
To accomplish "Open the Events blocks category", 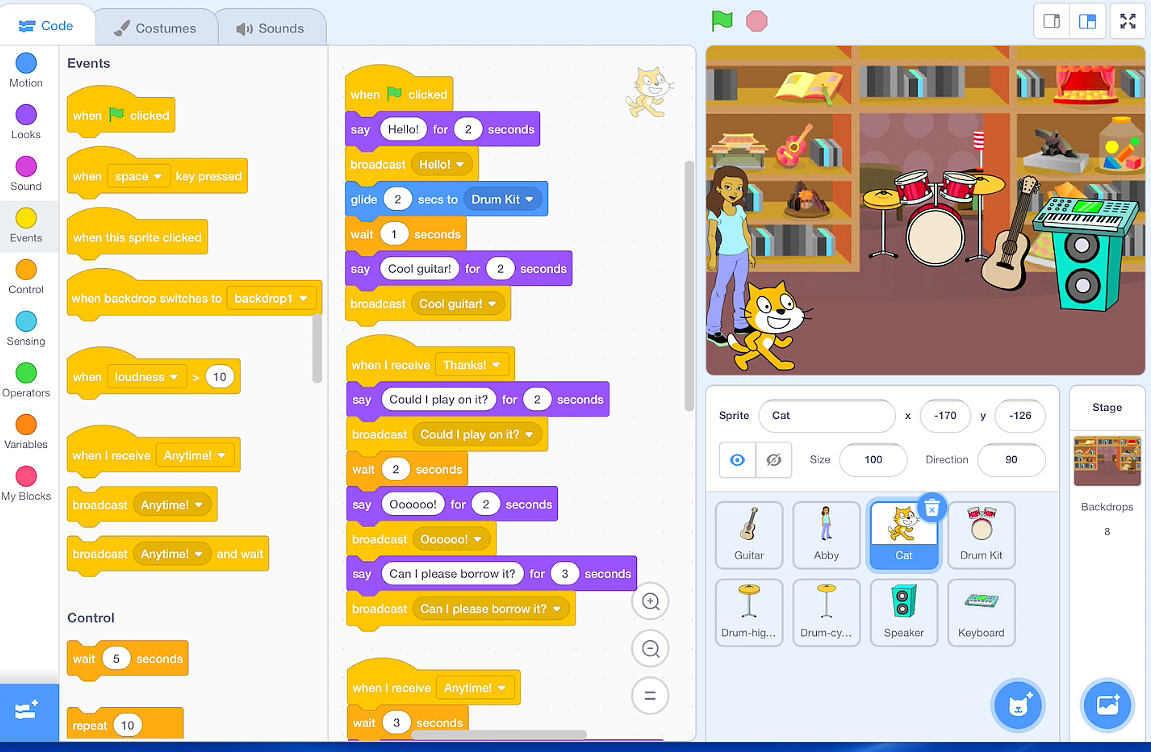I will 26,225.
